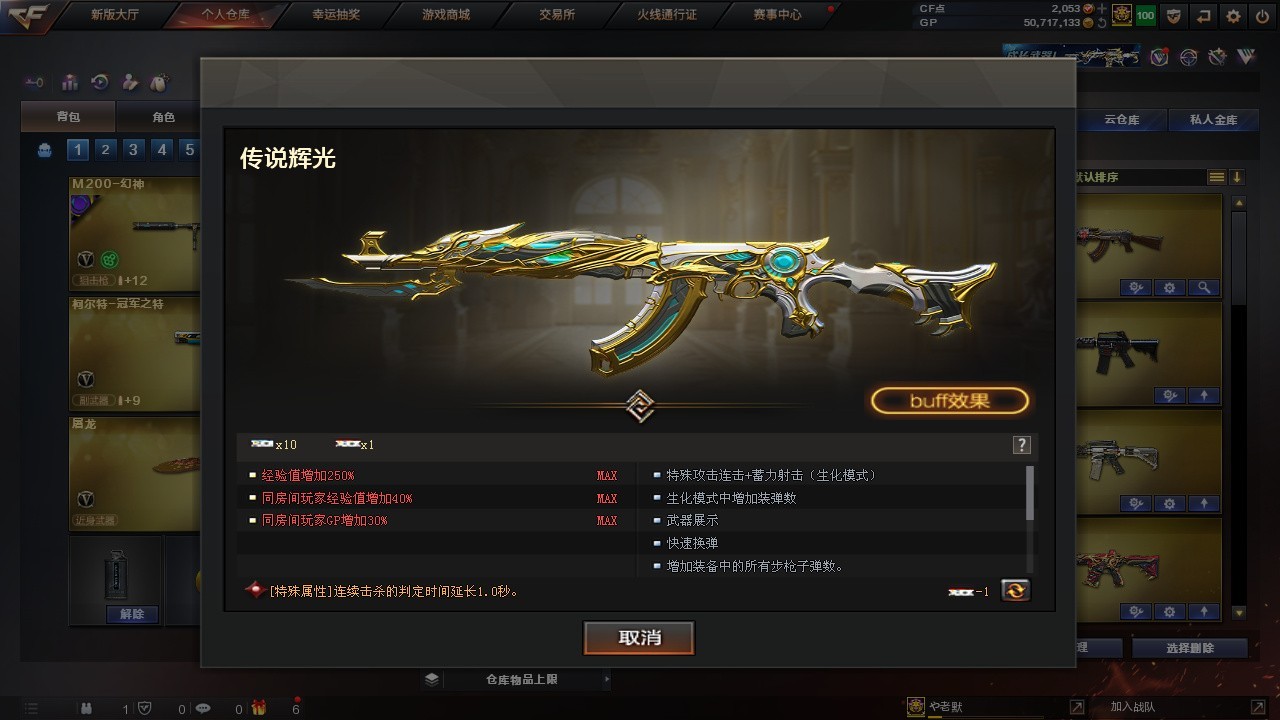Select backpack slot 3
This screenshot has height=720, width=1280.
[x=133, y=150]
